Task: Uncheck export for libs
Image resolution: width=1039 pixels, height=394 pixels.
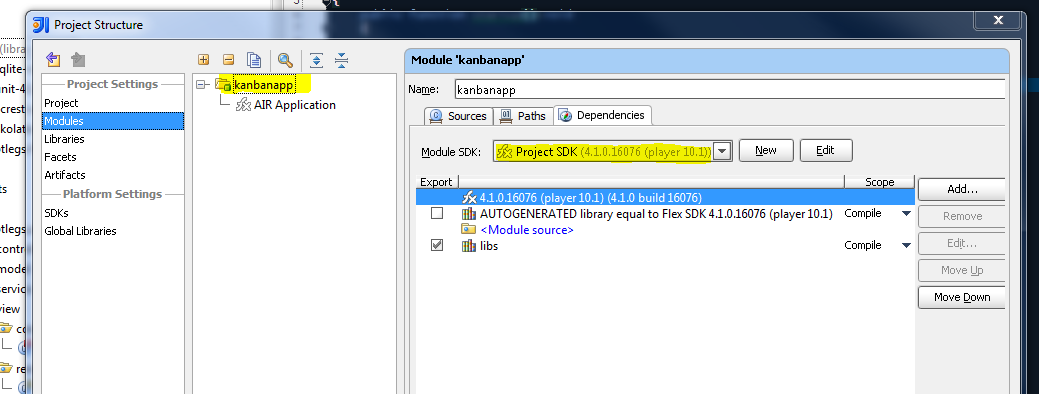Action: [437, 245]
